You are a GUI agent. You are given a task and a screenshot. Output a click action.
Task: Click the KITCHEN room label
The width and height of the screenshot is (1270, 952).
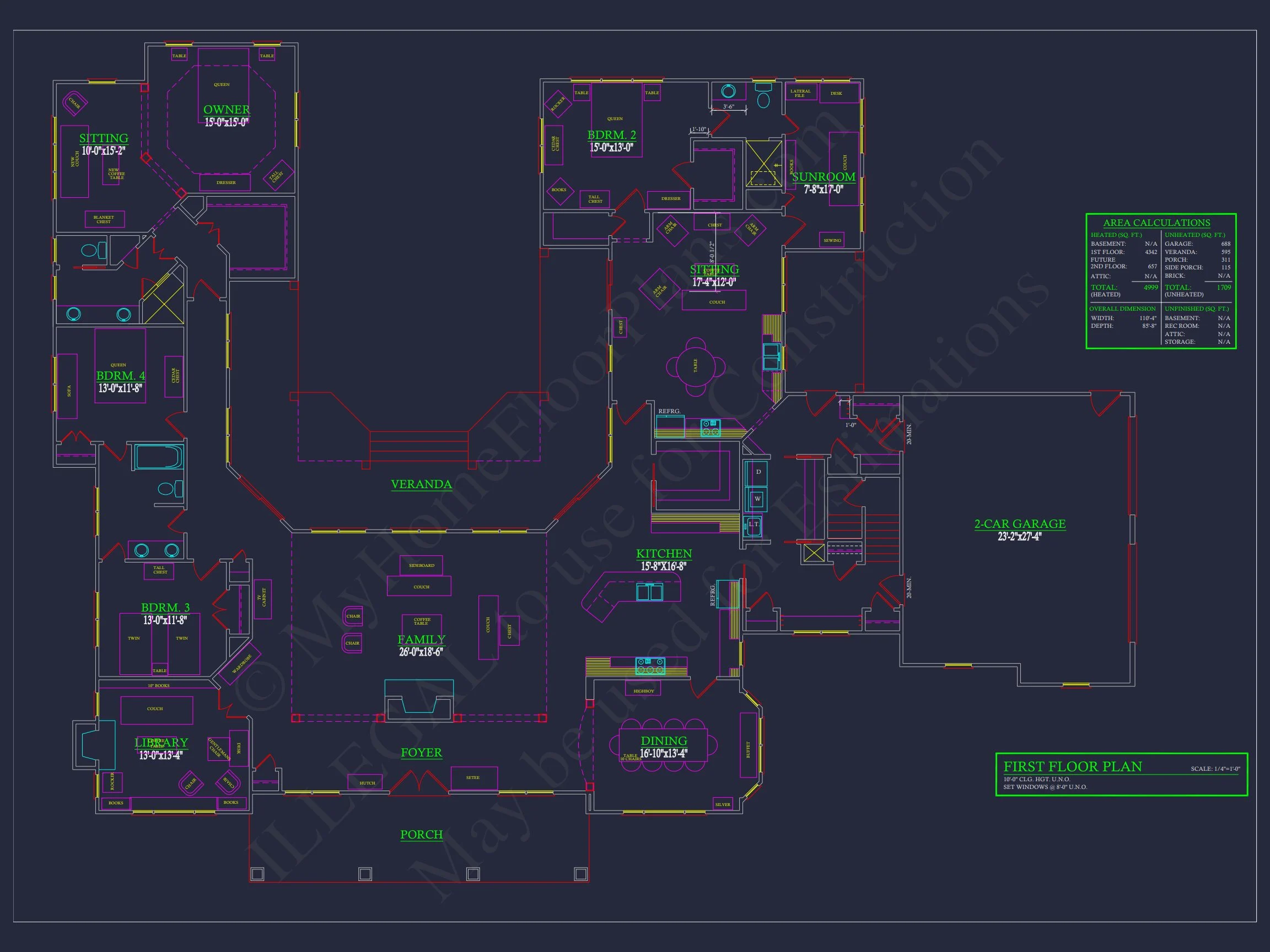click(664, 554)
